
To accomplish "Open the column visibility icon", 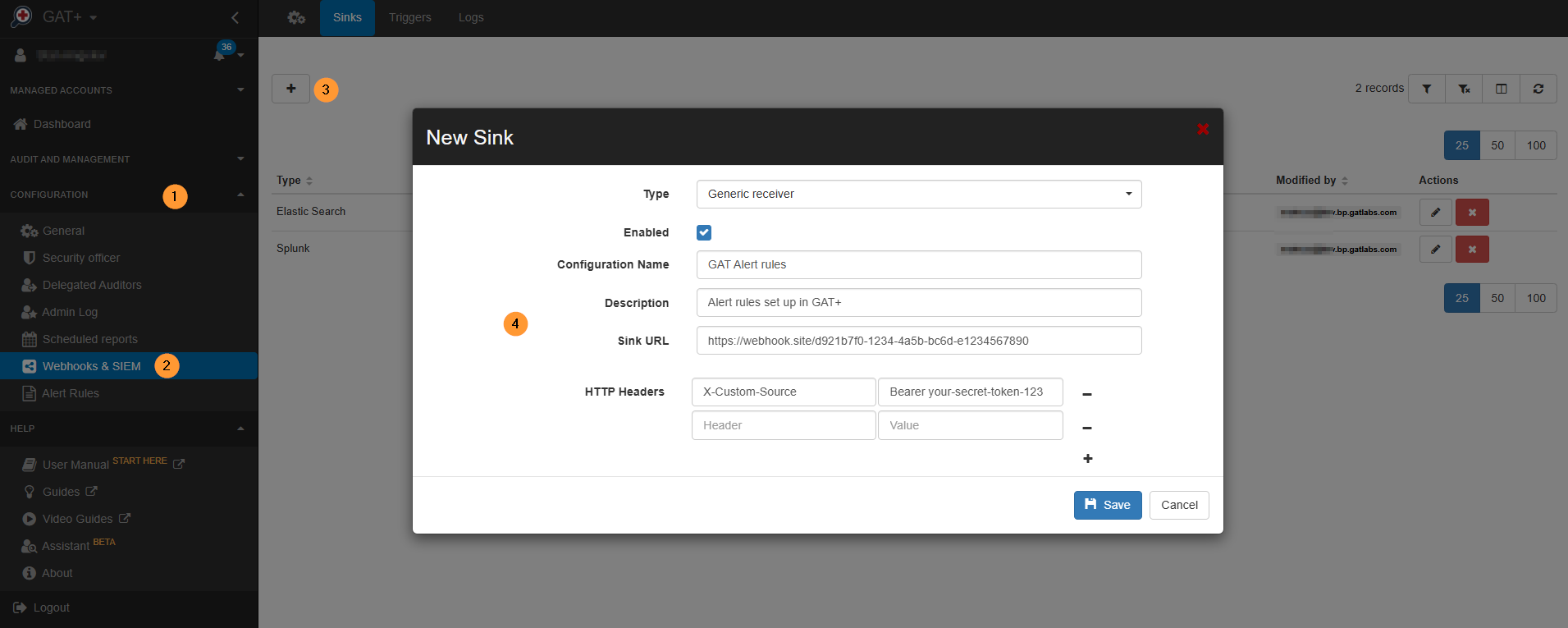I will coord(1501,89).
